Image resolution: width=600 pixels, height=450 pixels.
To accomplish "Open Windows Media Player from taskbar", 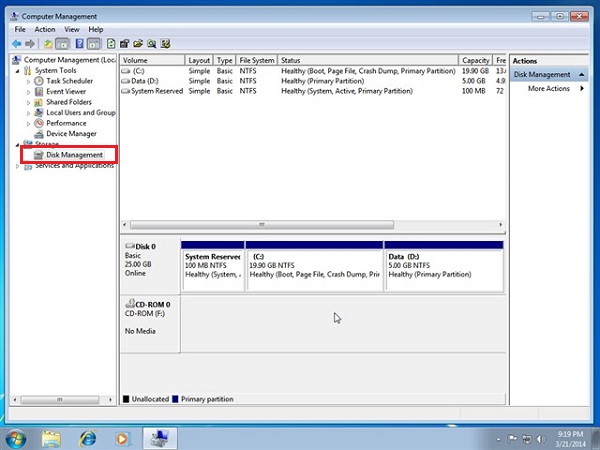I will 122,439.
